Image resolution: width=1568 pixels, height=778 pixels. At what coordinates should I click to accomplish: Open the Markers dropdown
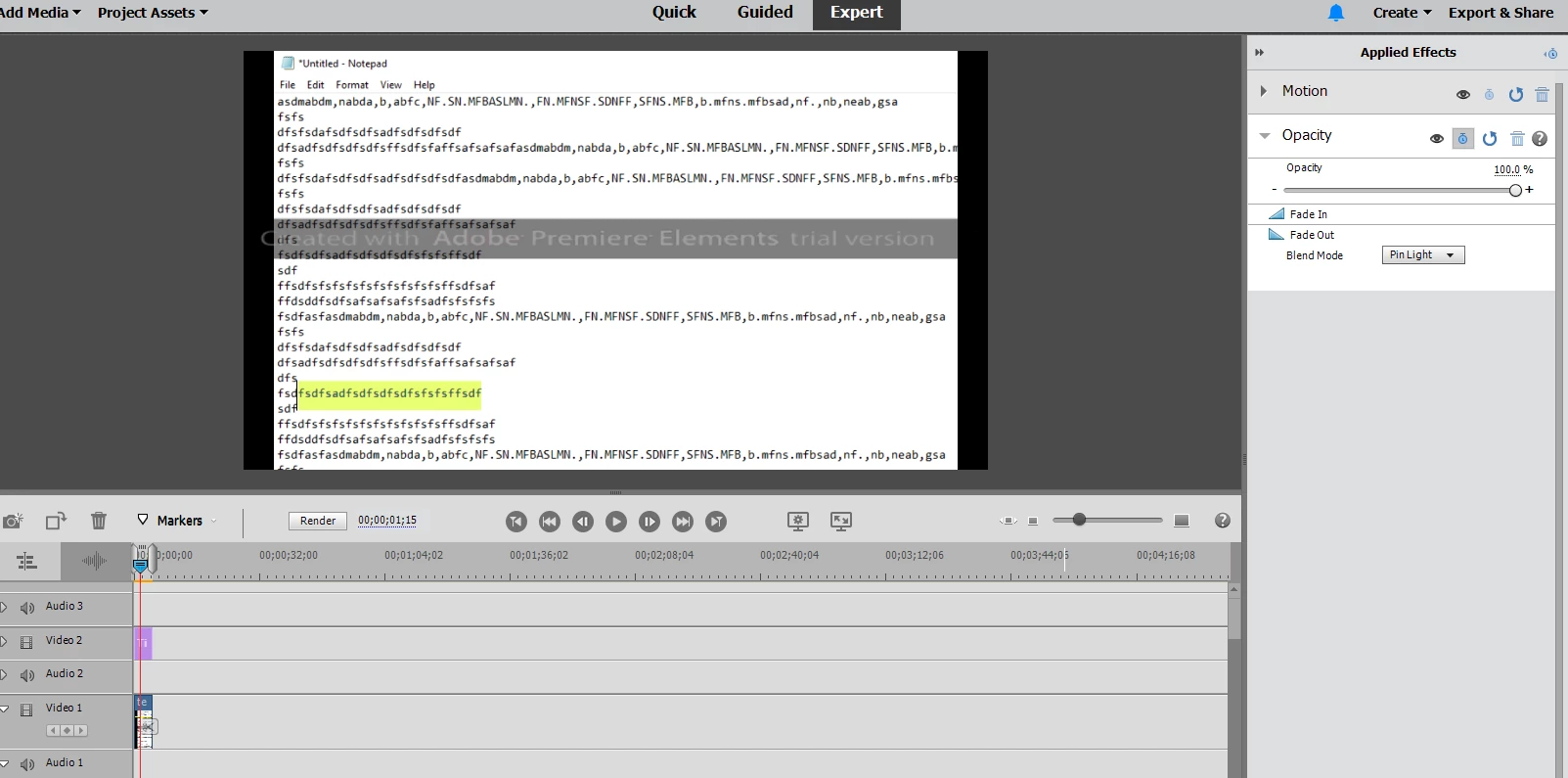[x=177, y=521]
